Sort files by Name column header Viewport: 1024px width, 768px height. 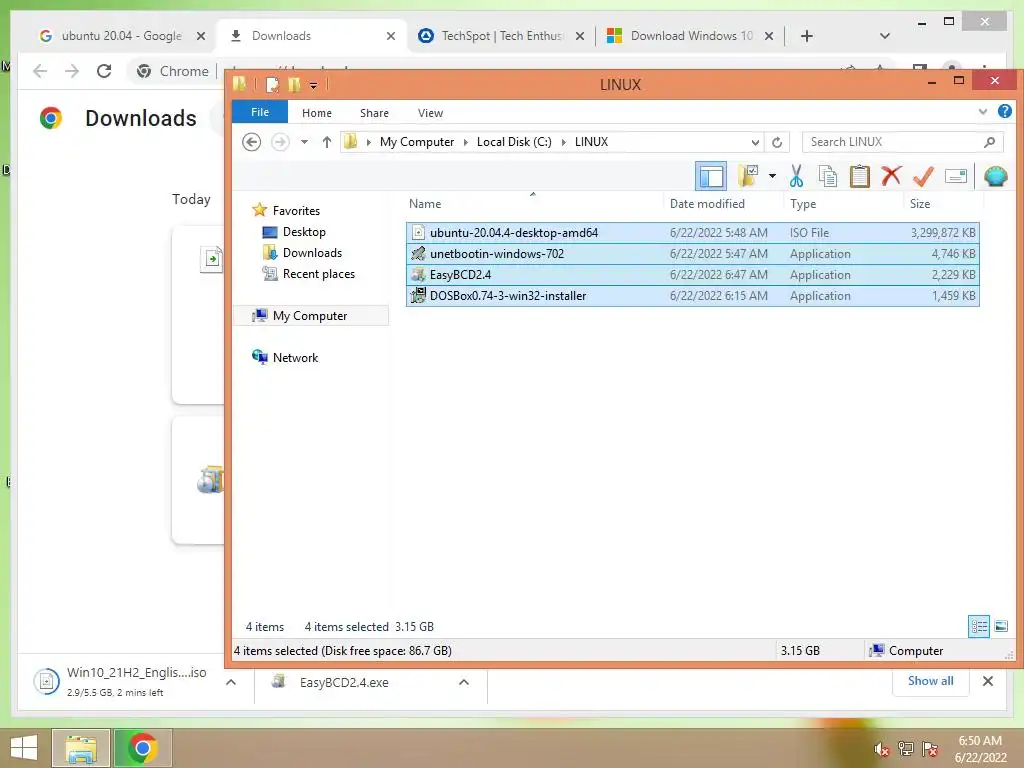[x=424, y=204]
